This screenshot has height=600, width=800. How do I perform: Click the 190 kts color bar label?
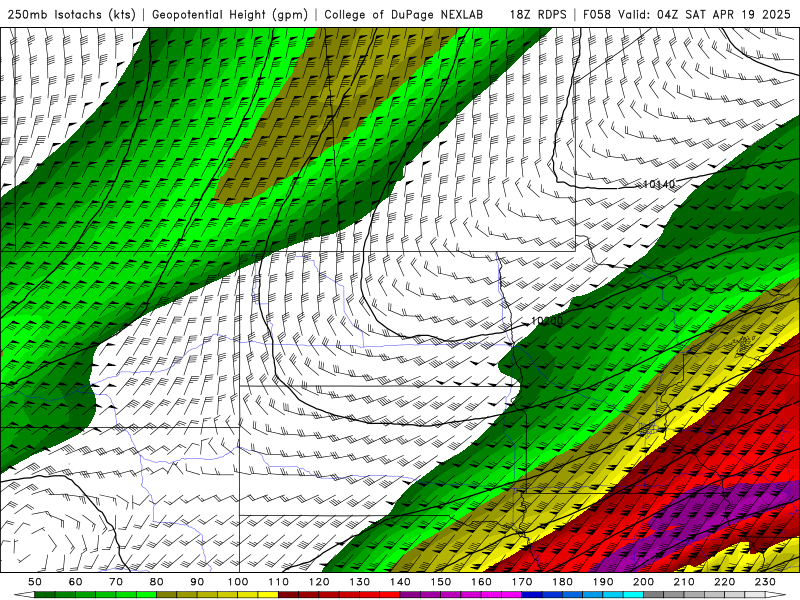point(603,582)
